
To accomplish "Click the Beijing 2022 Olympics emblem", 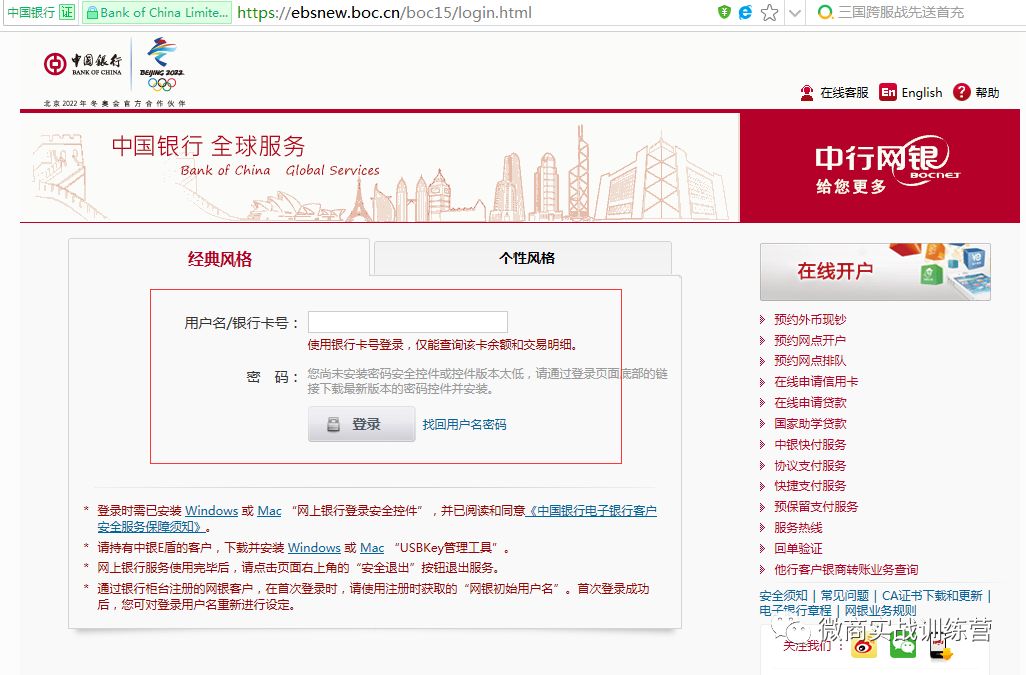I will [162, 64].
